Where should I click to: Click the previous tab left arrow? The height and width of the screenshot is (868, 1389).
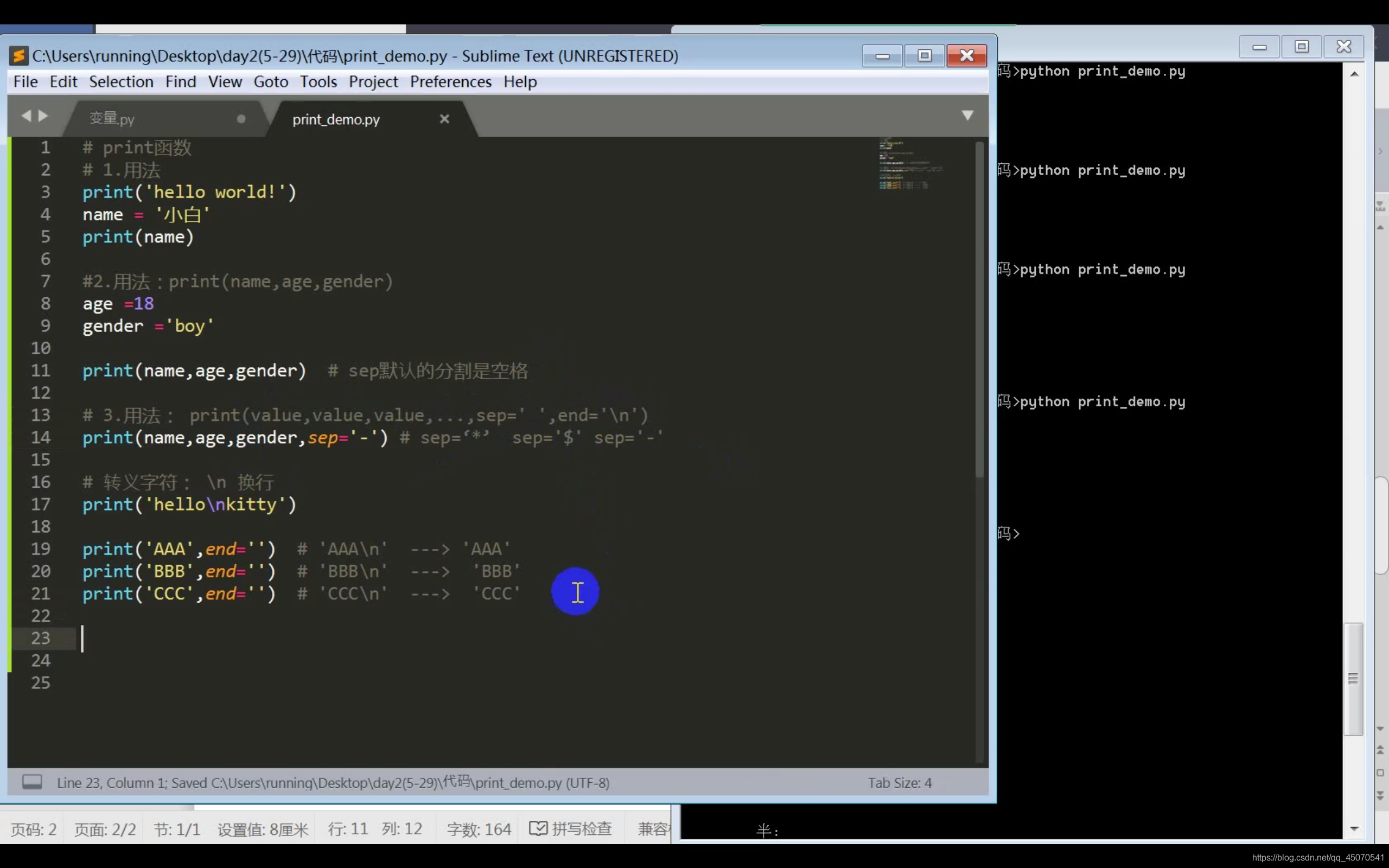pyautogui.click(x=26, y=116)
